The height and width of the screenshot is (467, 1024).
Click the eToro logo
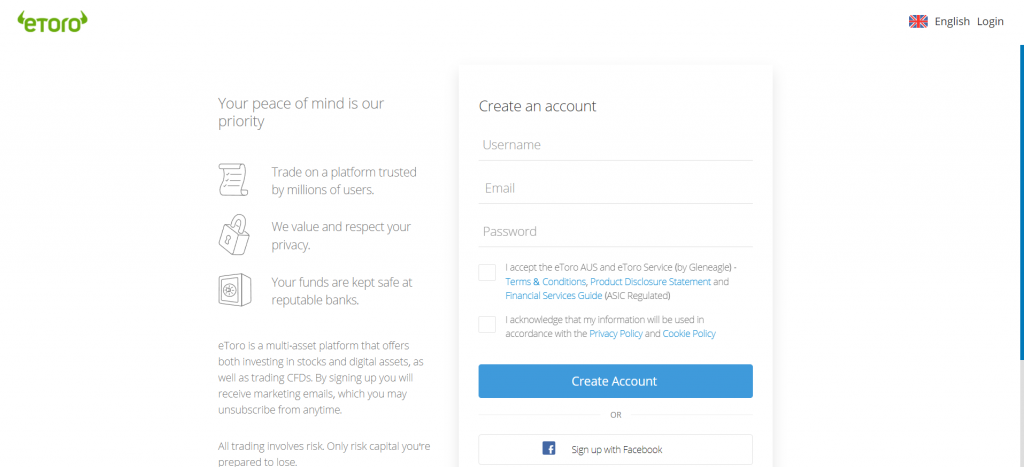tap(52, 20)
